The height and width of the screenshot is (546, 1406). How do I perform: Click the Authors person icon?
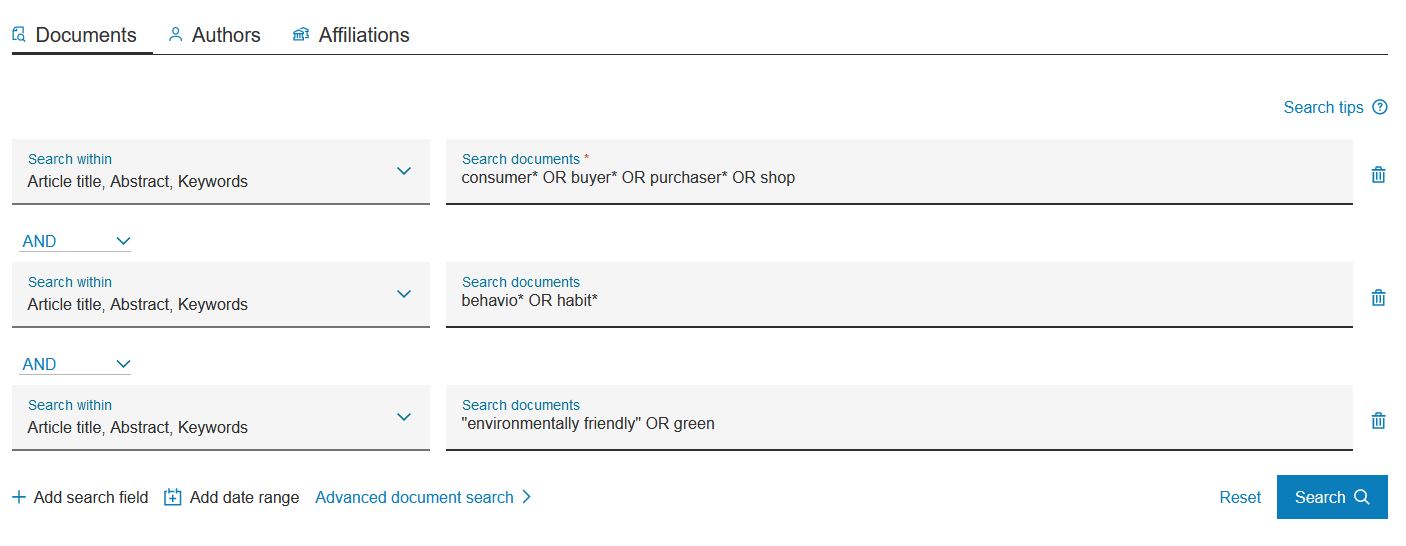click(176, 34)
